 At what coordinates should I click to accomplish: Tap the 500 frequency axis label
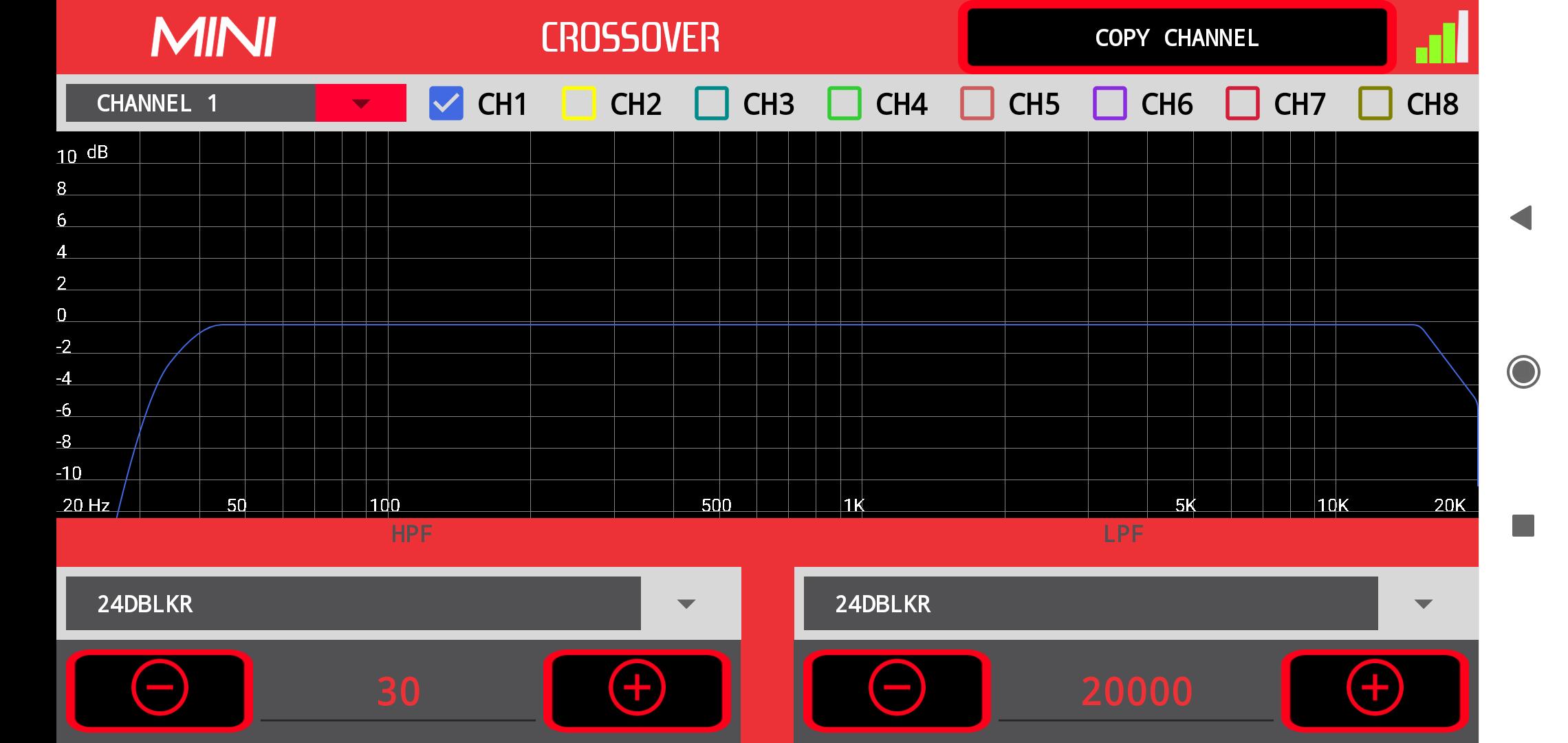[x=716, y=506]
